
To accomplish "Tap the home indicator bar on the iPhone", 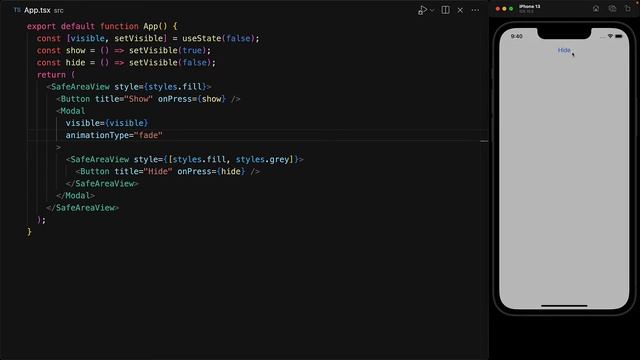I will [564, 305].
